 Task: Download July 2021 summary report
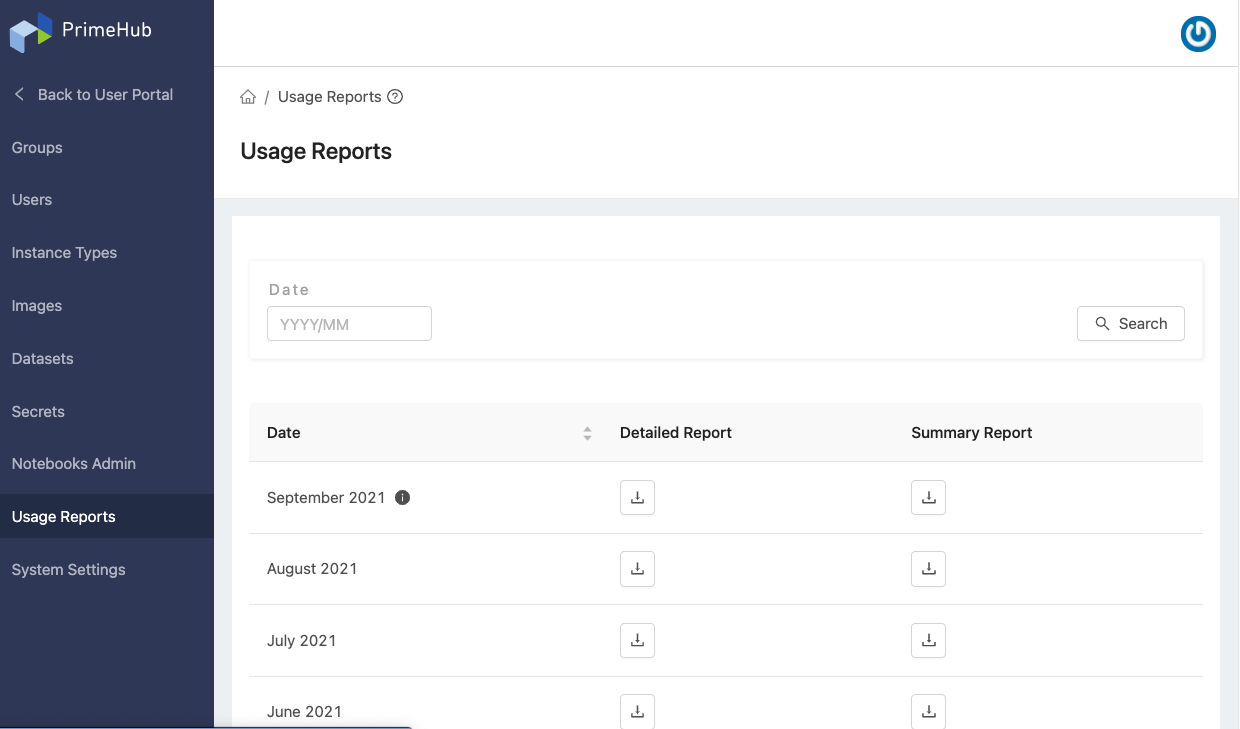(928, 640)
